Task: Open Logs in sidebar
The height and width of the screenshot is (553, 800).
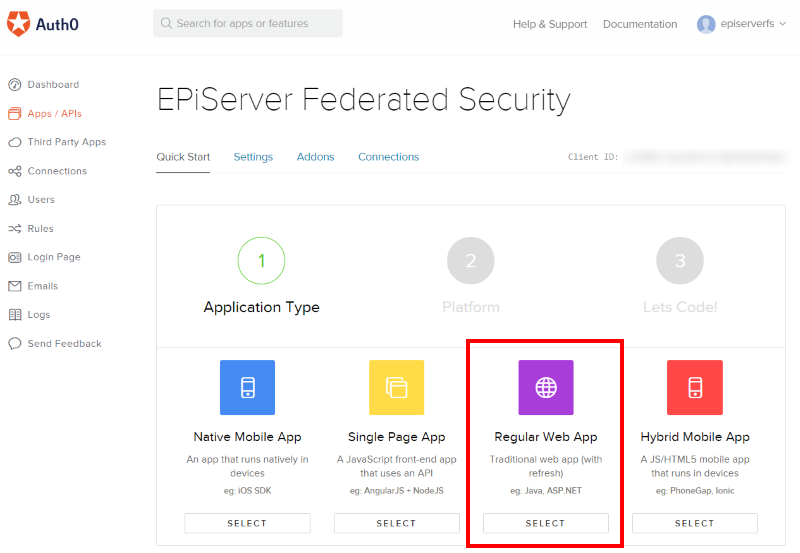Action: click(39, 315)
